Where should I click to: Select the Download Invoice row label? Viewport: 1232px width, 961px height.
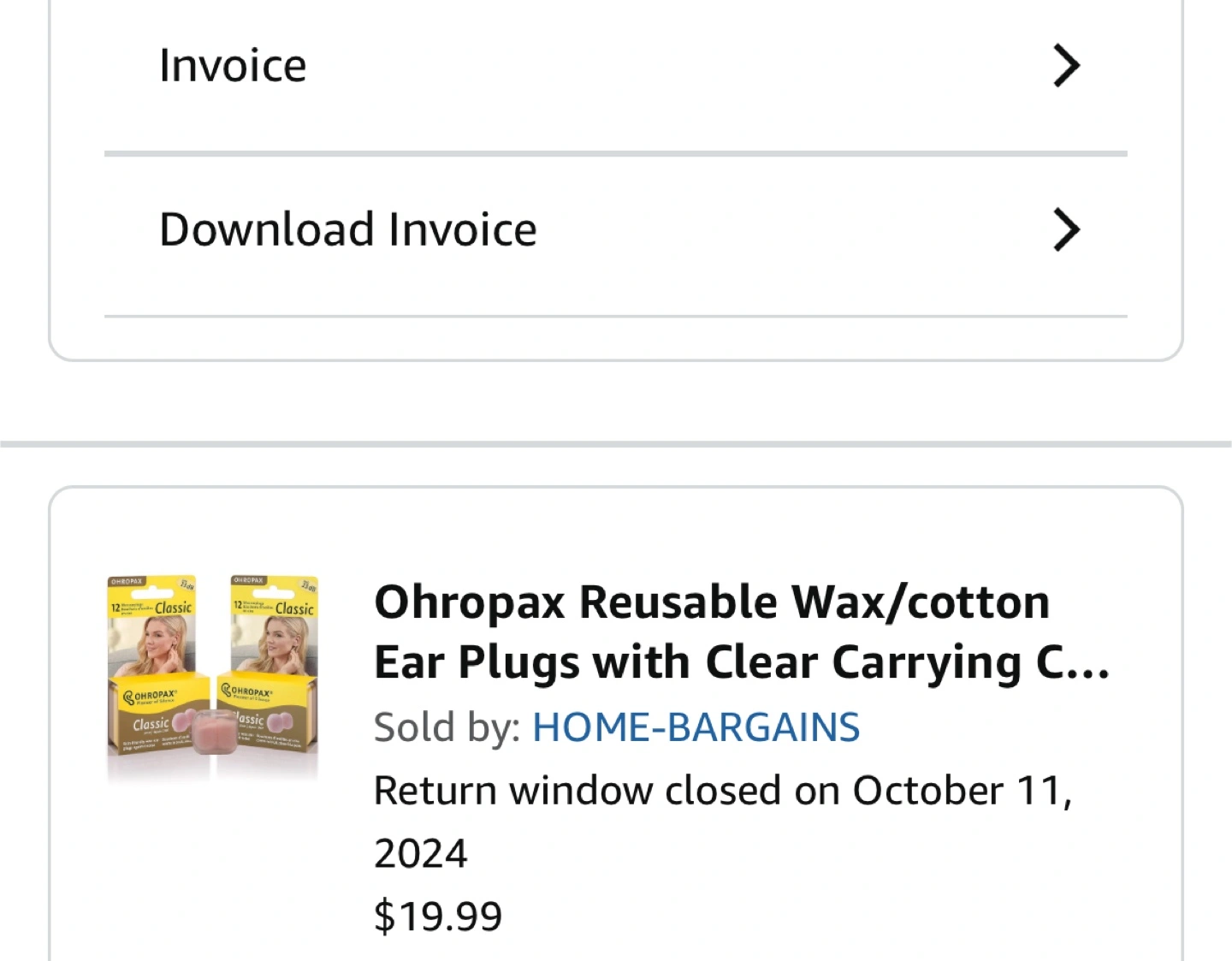(x=348, y=229)
